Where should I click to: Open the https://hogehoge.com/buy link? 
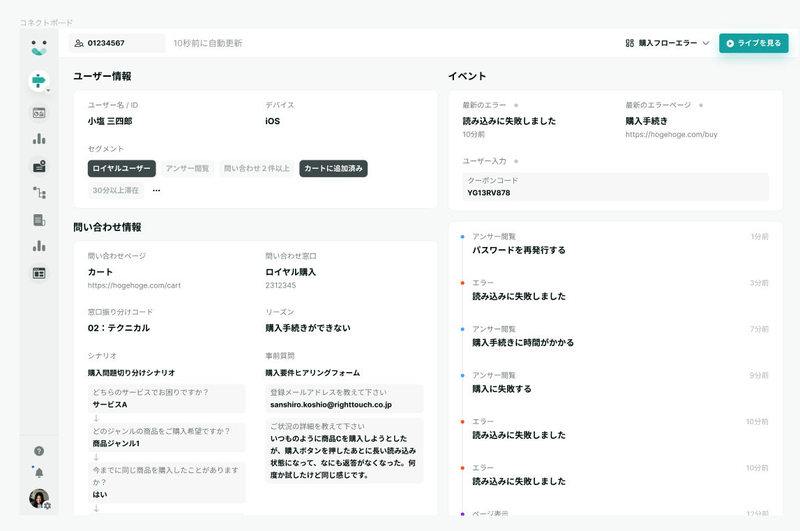pyautogui.click(x=671, y=135)
